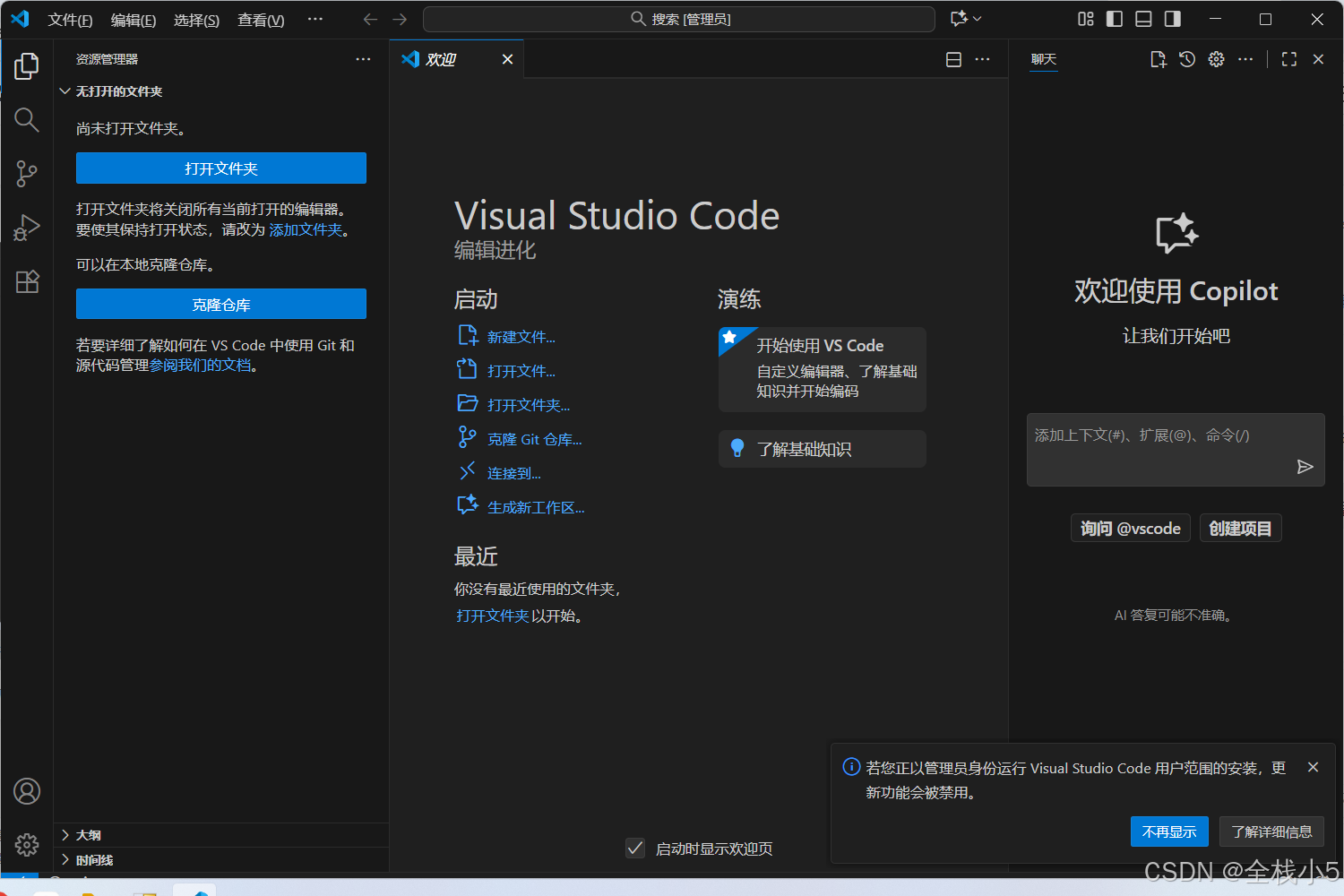Click the 打开文件... start link
The width and height of the screenshot is (1344, 896).
click(521, 371)
